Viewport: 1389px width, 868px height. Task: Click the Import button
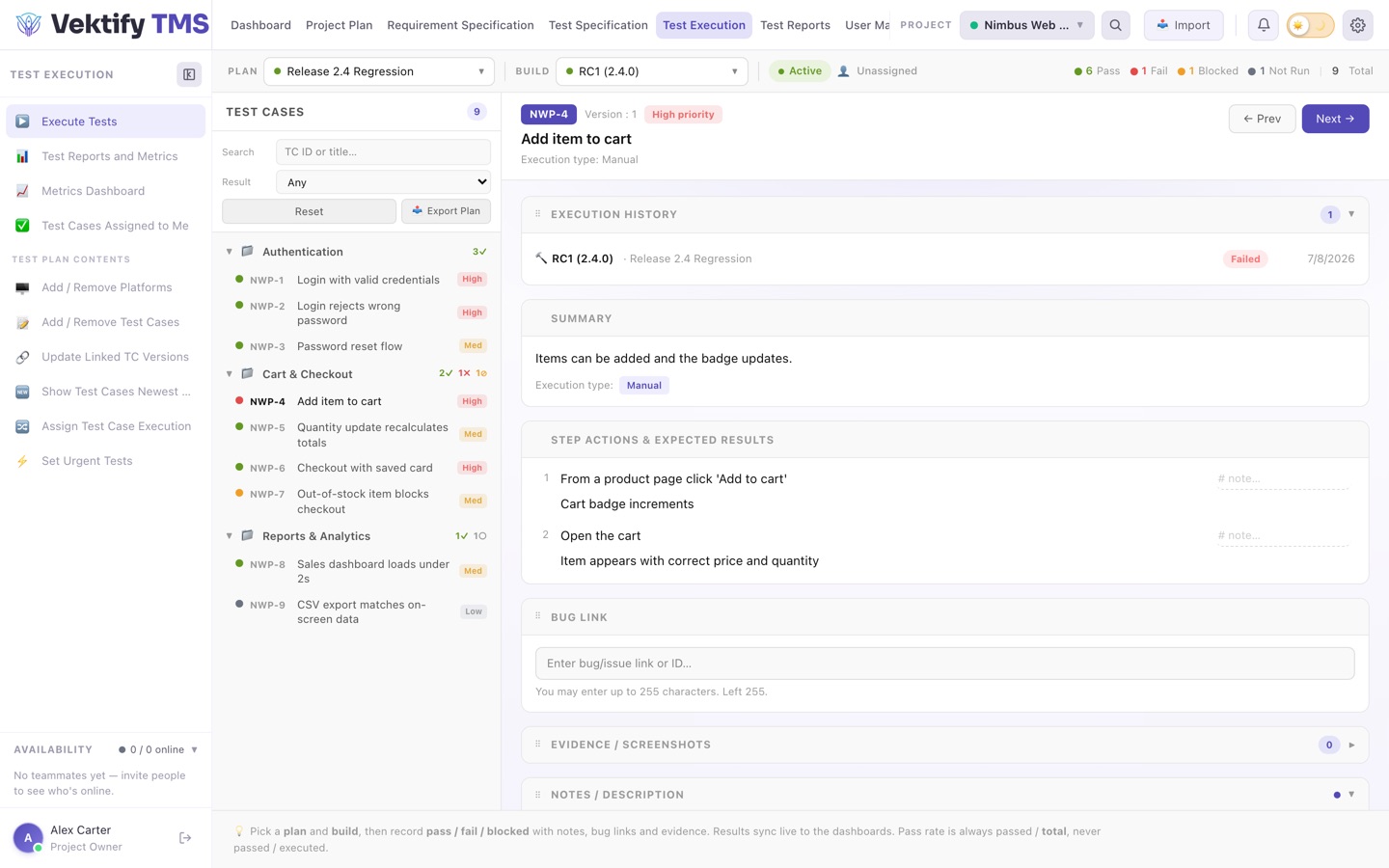coord(1184,25)
